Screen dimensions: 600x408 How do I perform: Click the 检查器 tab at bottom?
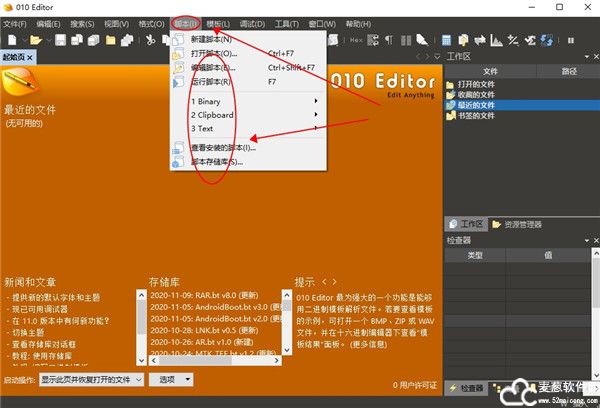(x=467, y=388)
